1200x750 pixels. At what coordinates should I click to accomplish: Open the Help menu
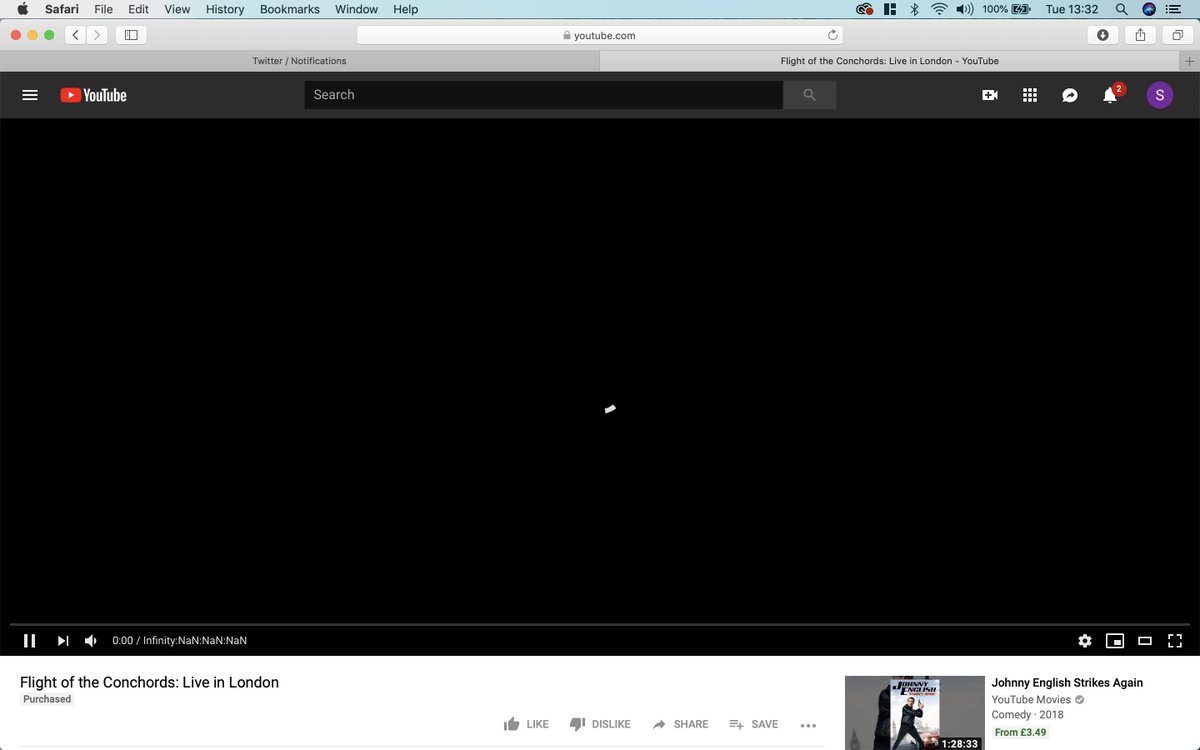(x=405, y=9)
